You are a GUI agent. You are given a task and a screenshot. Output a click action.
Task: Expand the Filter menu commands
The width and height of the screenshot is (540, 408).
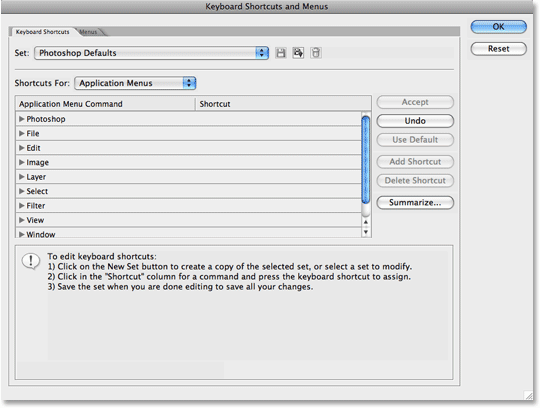click(22, 206)
